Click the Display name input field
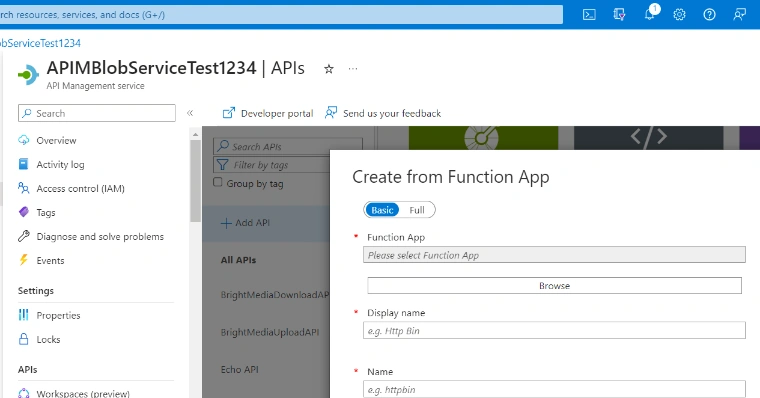 pos(554,331)
